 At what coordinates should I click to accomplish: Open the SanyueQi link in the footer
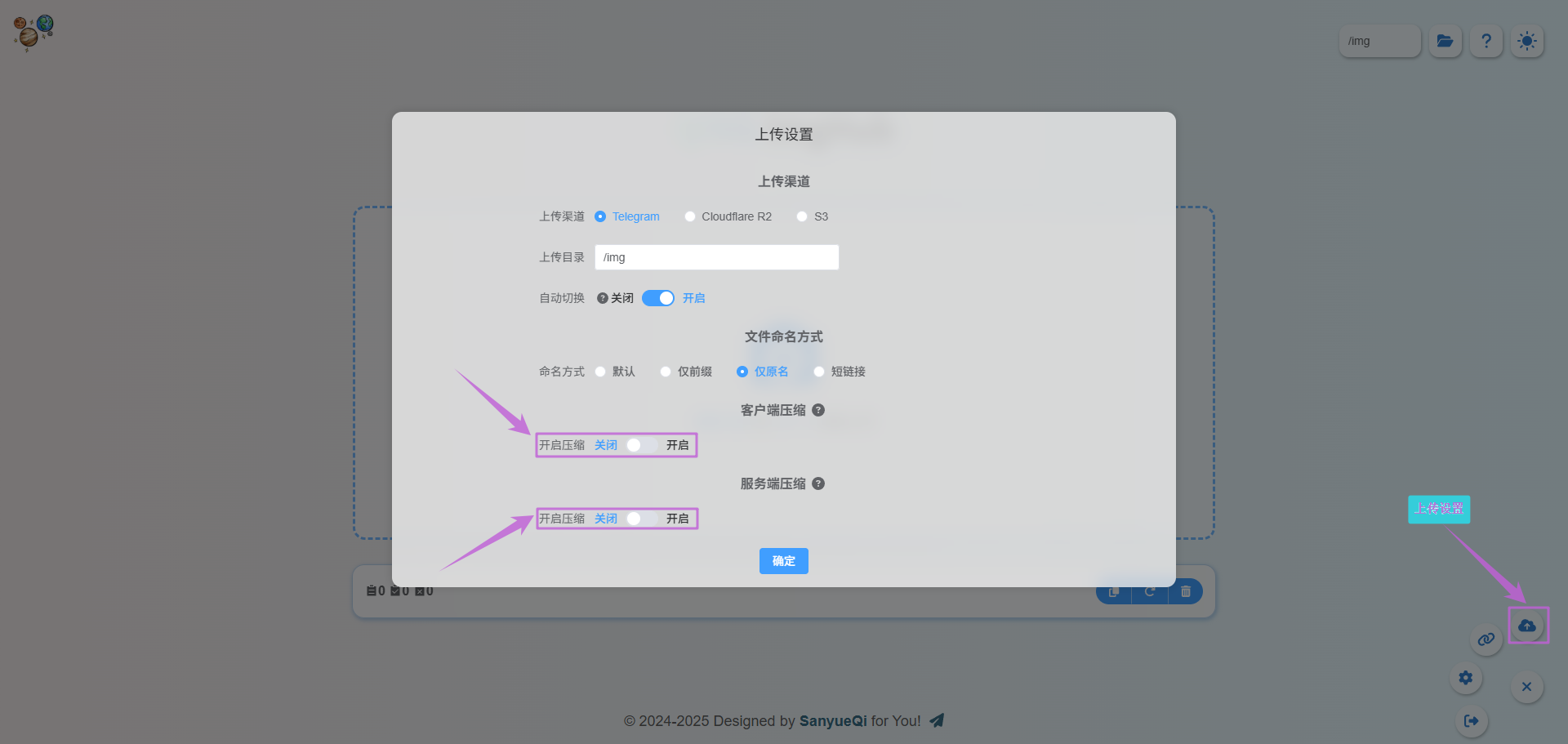click(x=832, y=720)
